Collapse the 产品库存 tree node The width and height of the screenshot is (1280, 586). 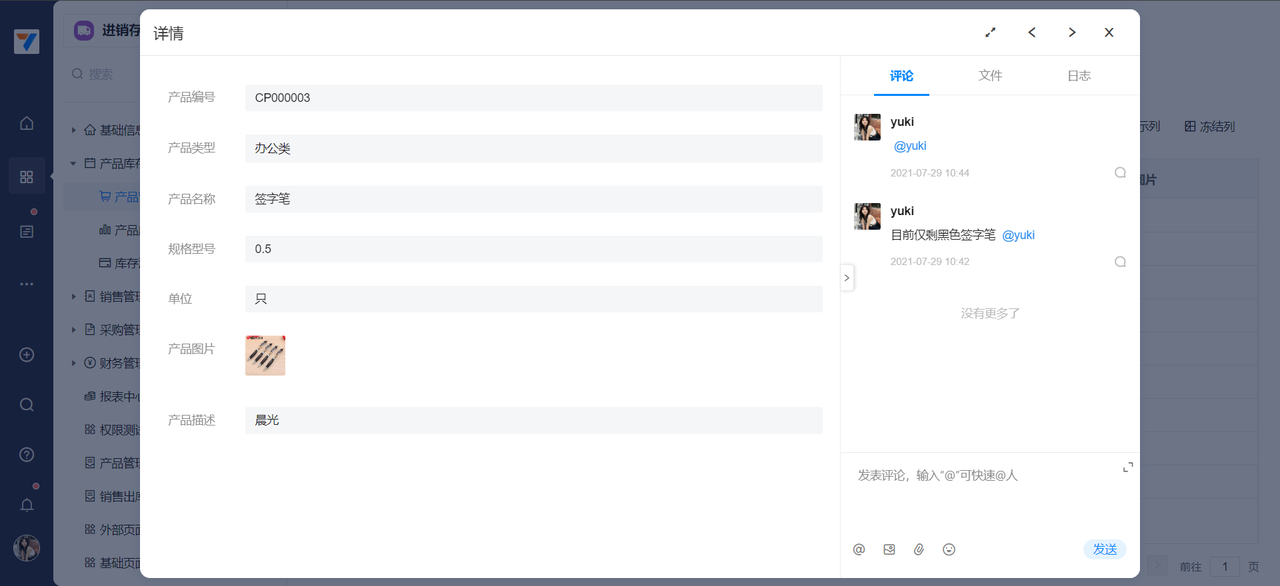click(x=73, y=163)
